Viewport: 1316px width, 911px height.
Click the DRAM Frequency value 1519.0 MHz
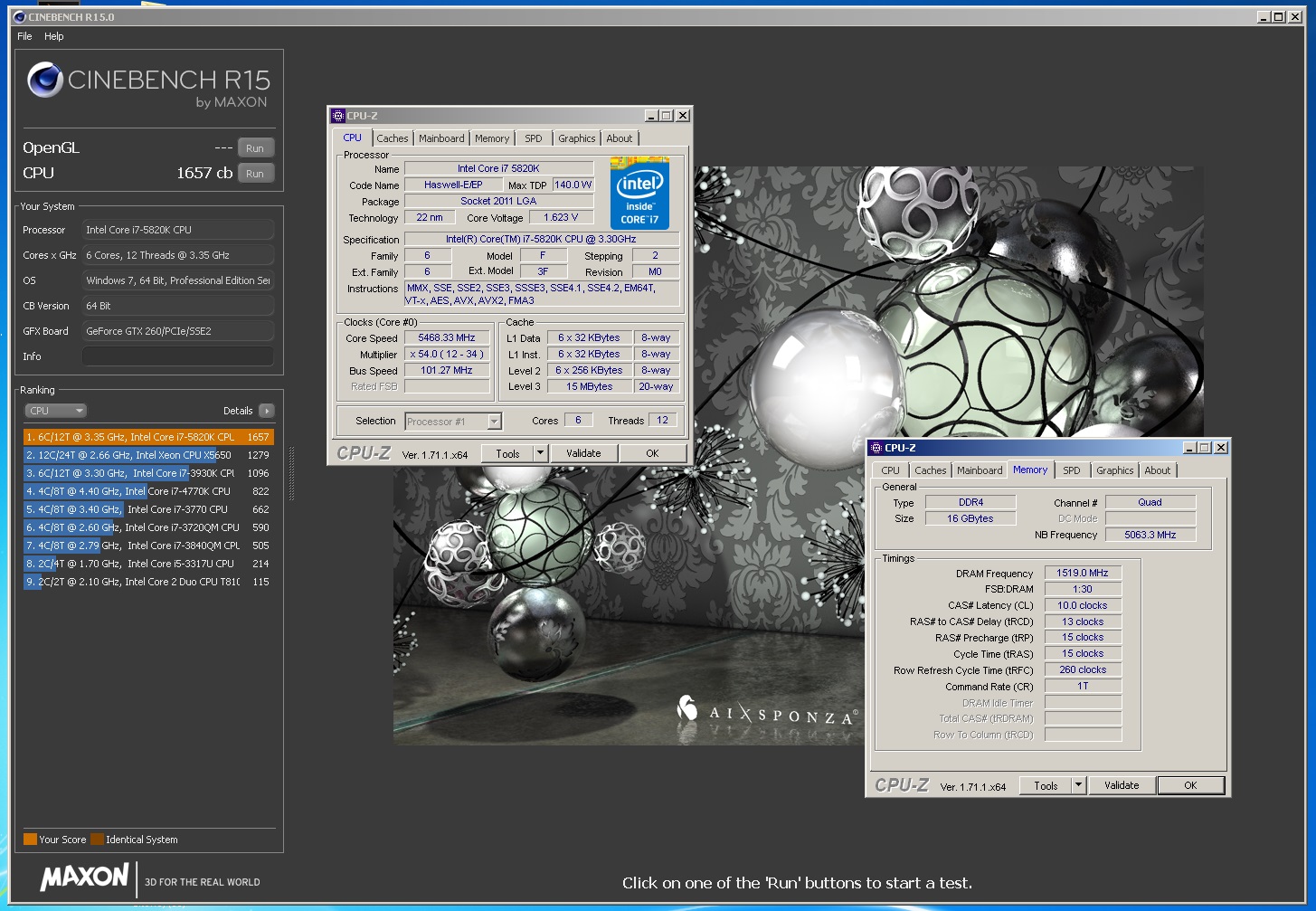click(1083, 574)
